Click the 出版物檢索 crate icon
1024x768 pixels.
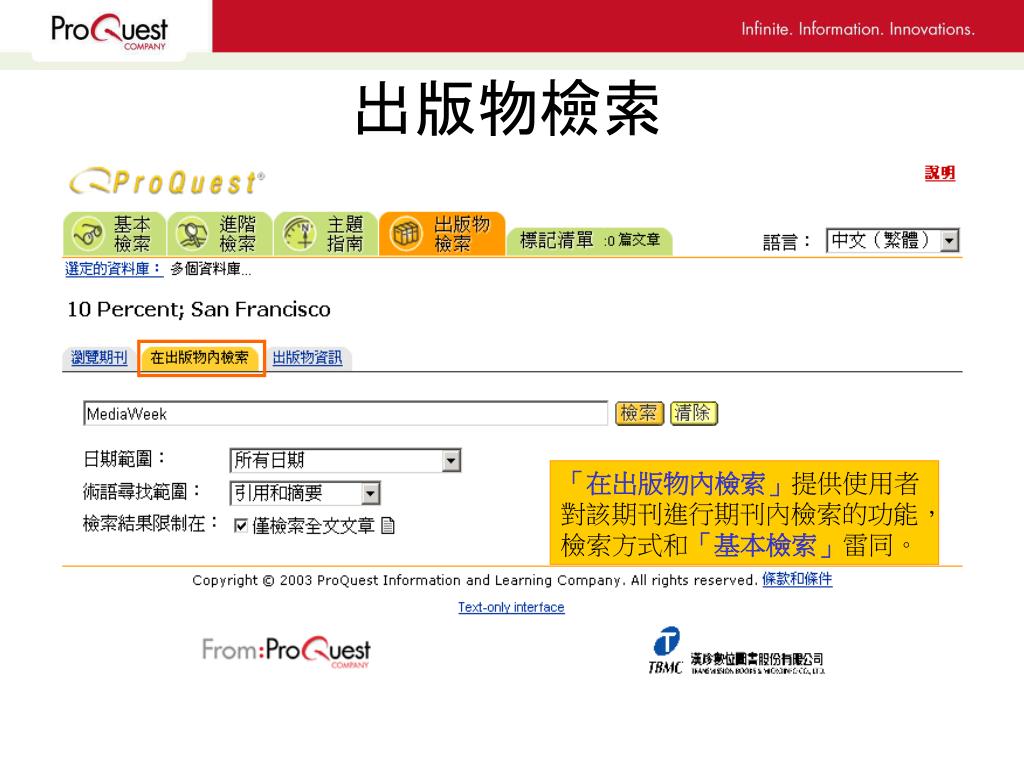click(x=406, y=234)
